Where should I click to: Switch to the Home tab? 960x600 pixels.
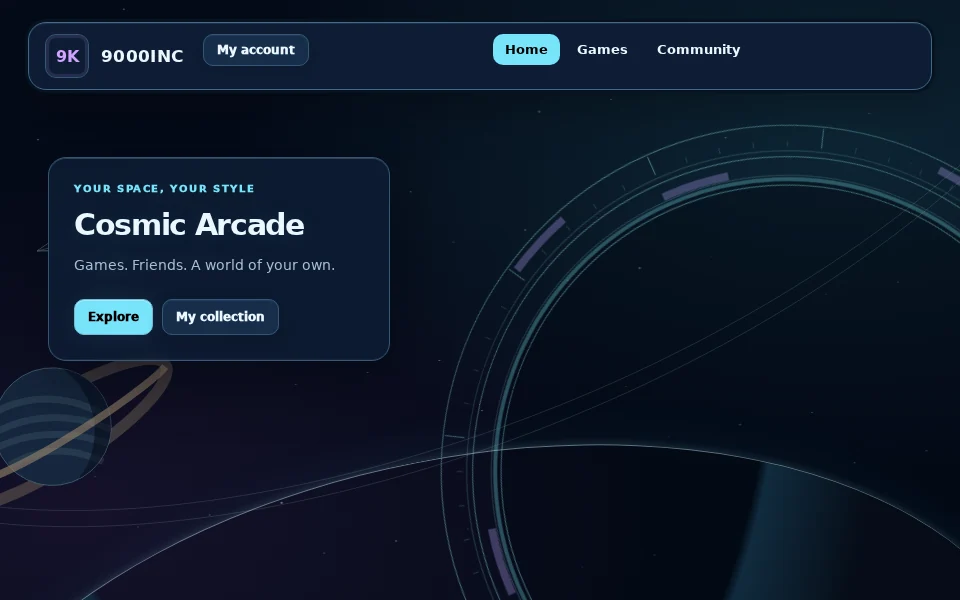coord(526,50)
